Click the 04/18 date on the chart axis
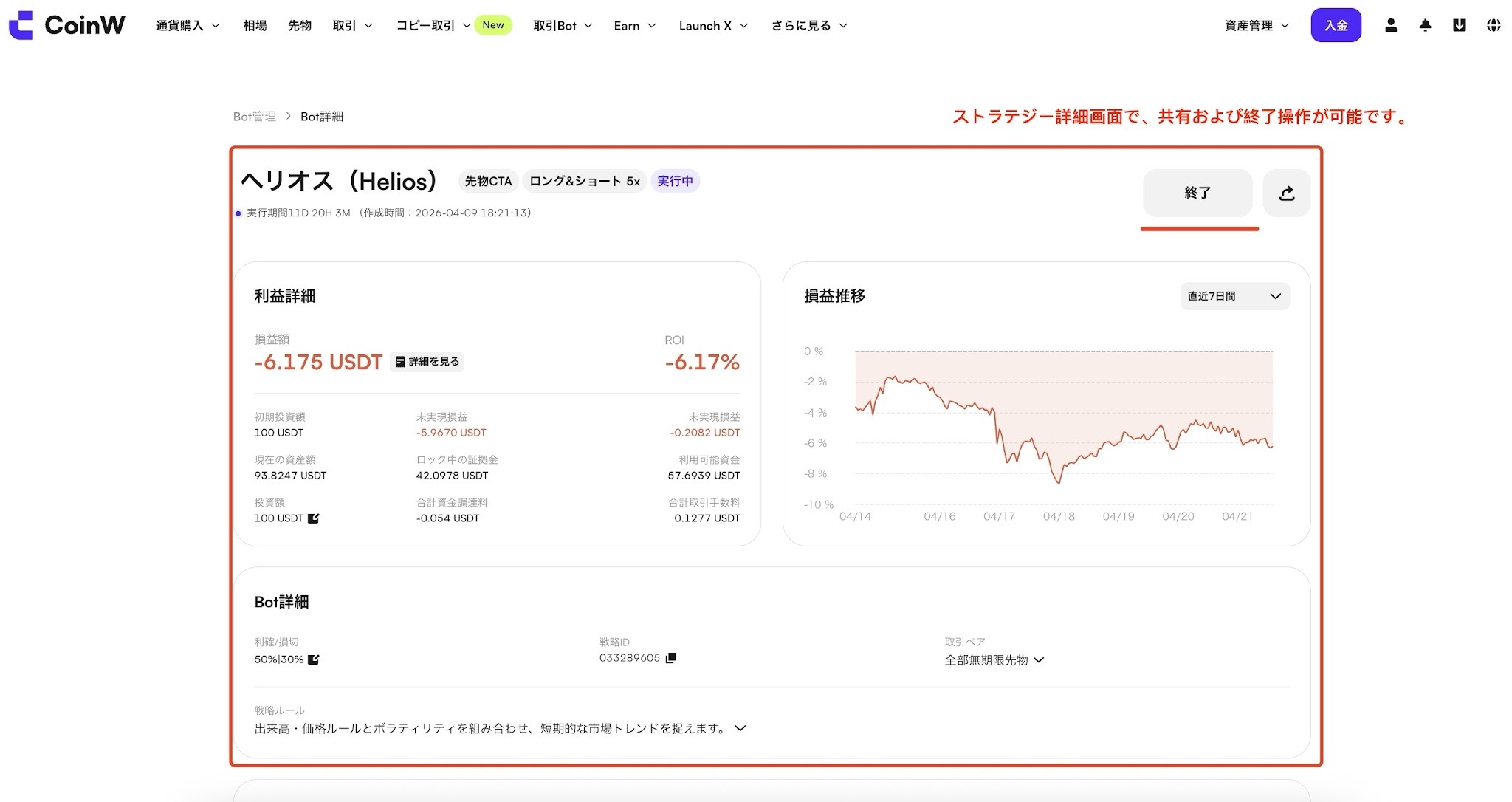The image size is (1512, 802). pyautogui.click(x=1059, y=516)
